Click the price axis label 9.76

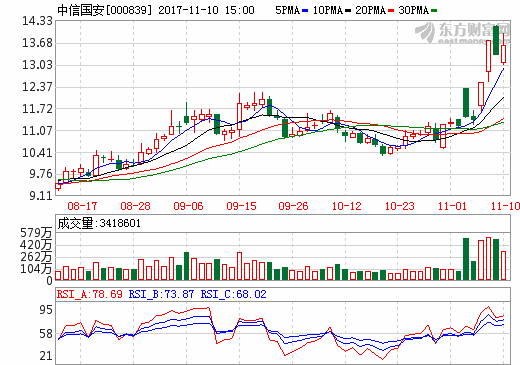(41, 174)
